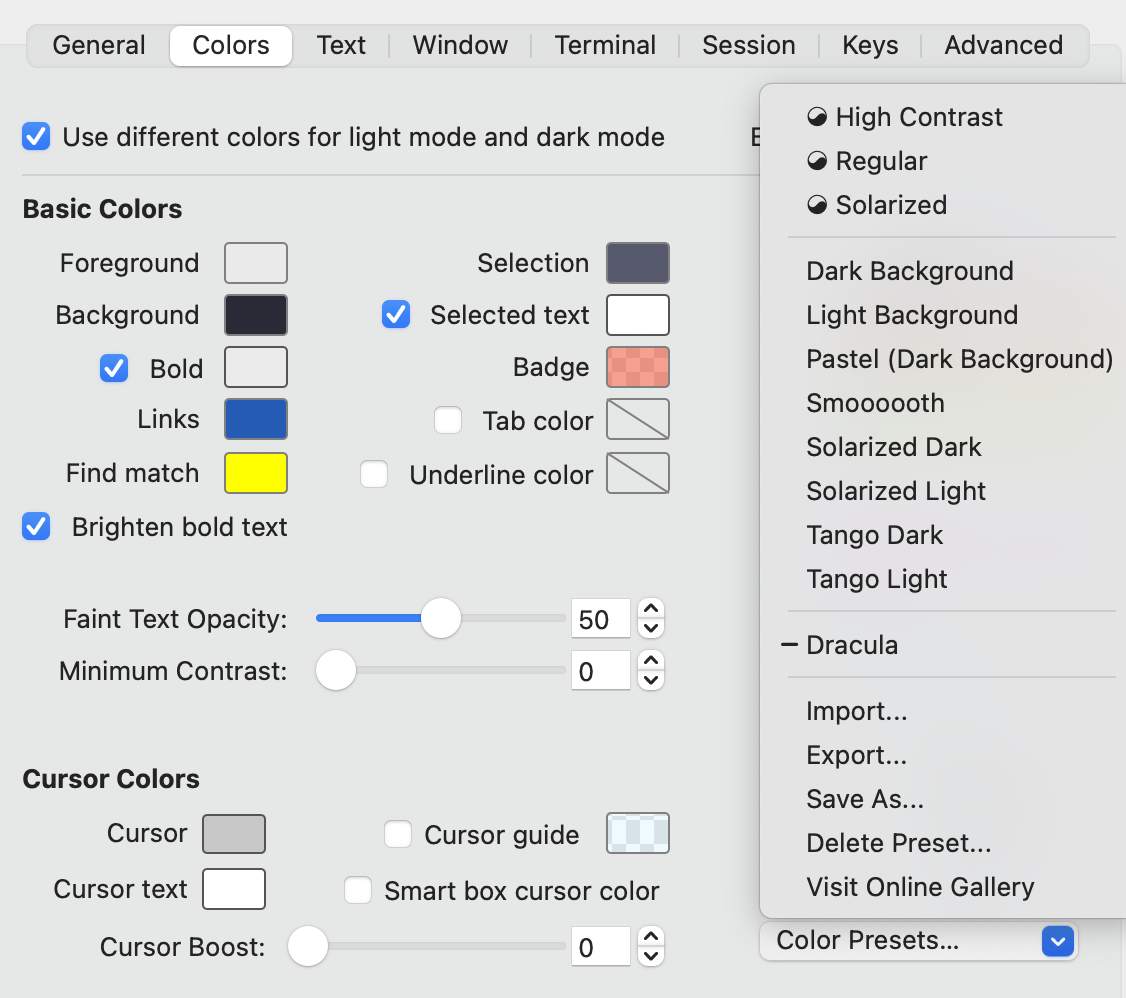The image size is (1126, 998).
Task: Open the Window tab
Action: [x=460, y=45]
